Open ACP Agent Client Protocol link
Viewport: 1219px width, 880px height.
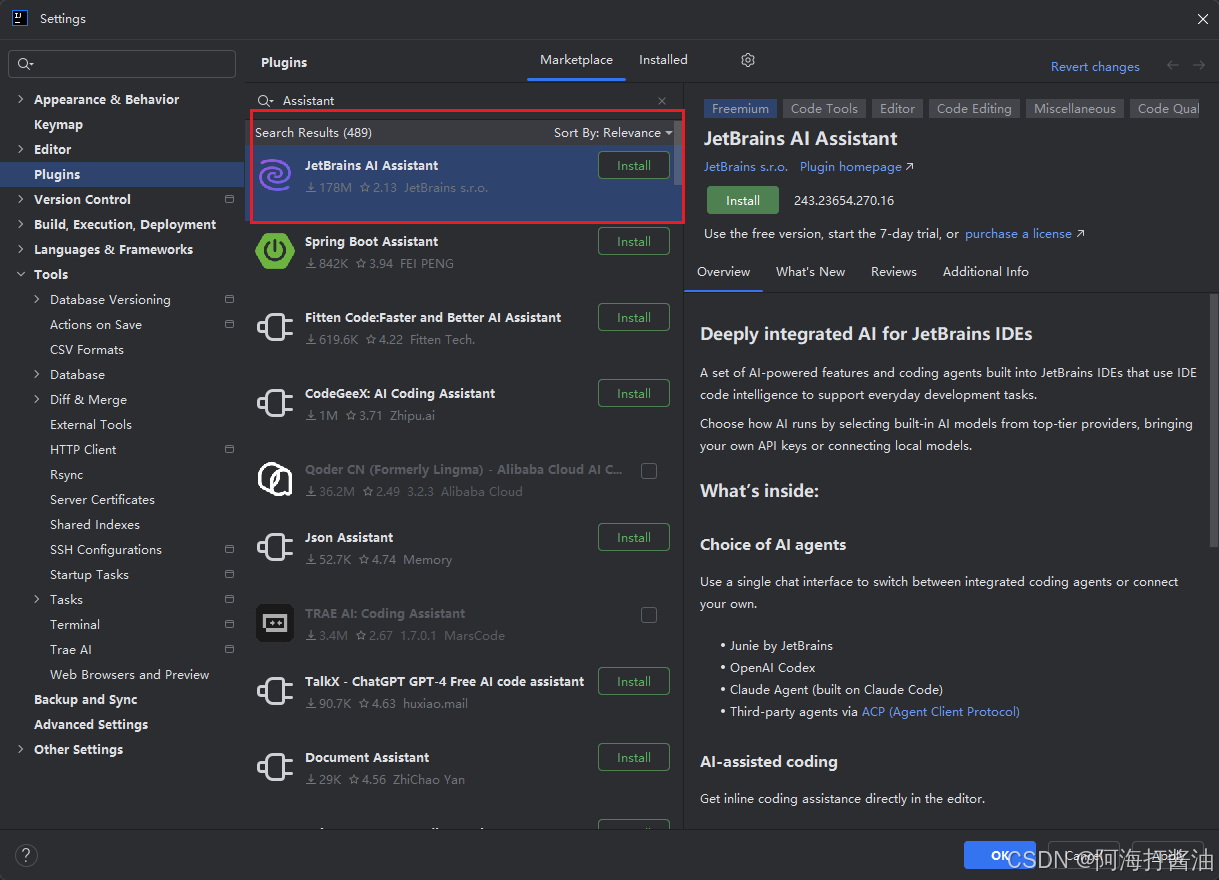[941, 712]
